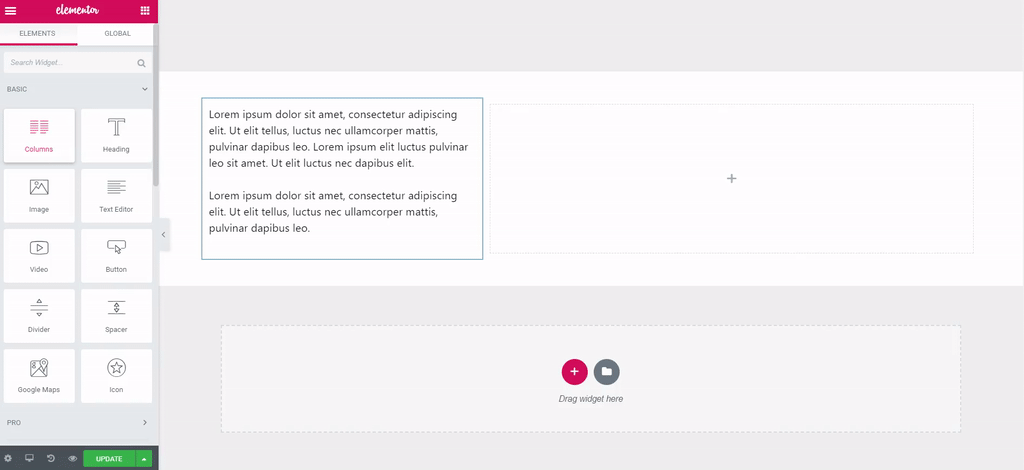Select the Video widget
The image size is (1024, 470).
point(39,255)
